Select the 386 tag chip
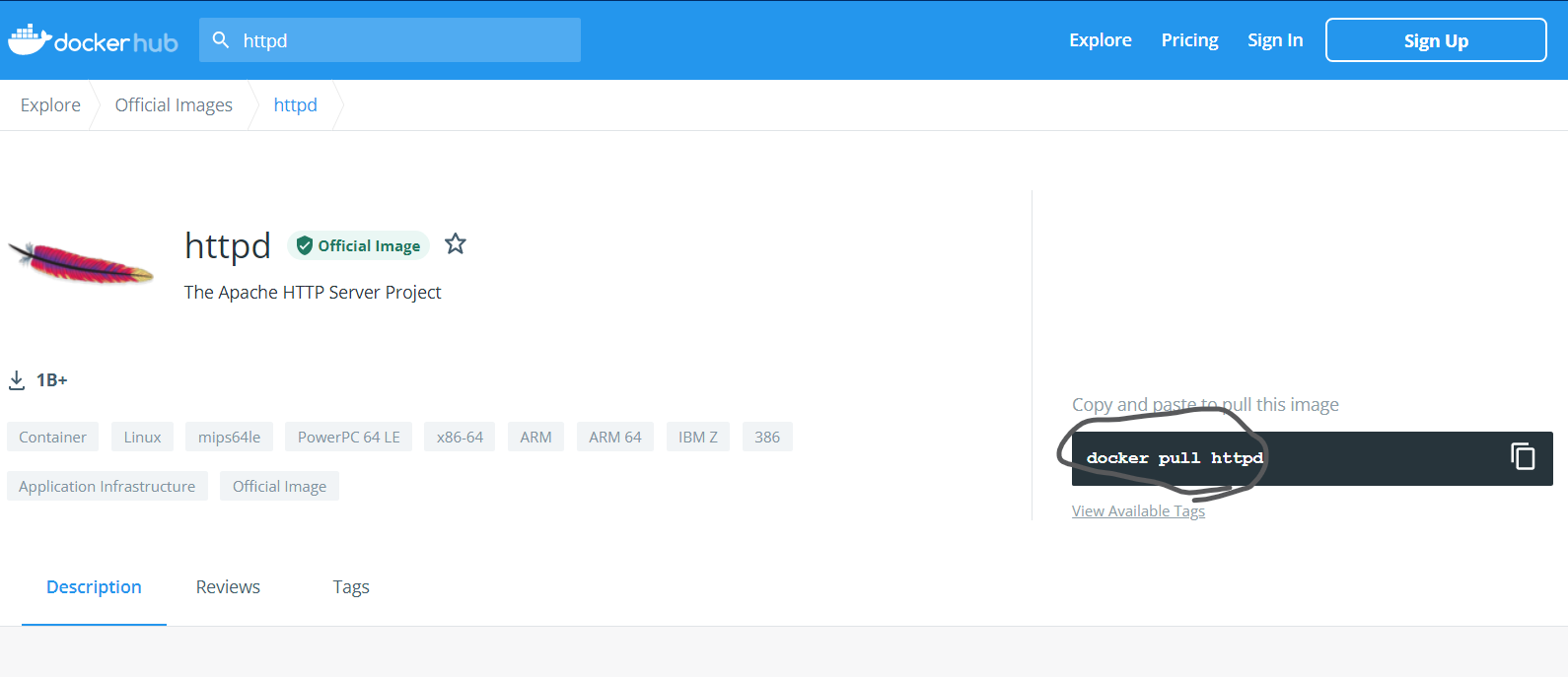 point(767,437)
